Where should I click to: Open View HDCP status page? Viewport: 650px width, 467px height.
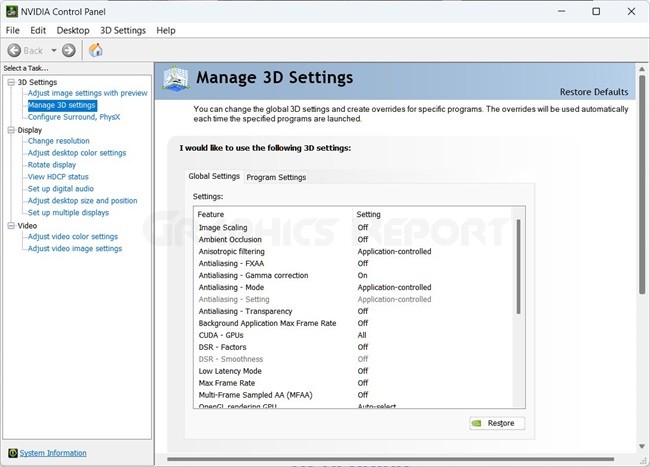point(58,177)
